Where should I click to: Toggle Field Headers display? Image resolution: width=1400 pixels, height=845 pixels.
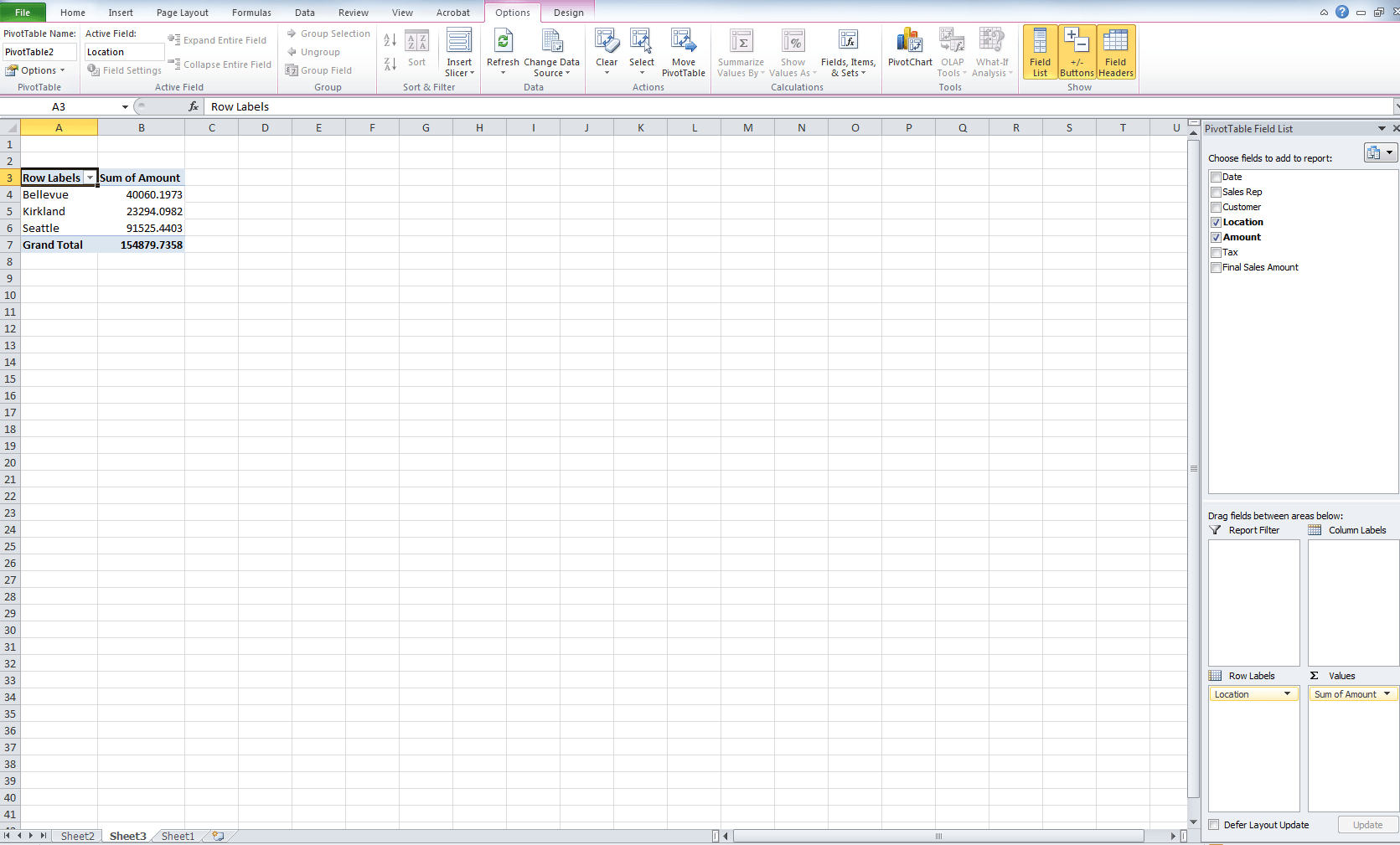(x=1116, y=52)
